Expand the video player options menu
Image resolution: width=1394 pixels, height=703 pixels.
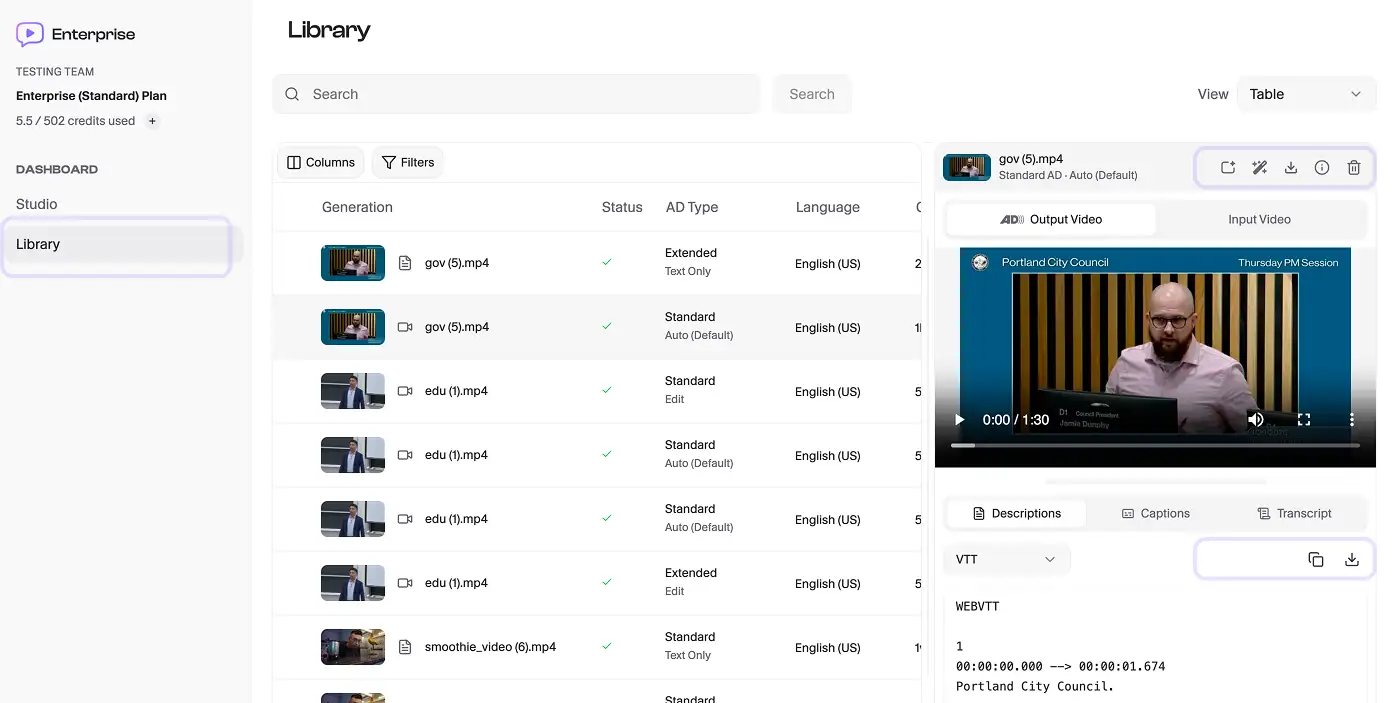pyautogui.click(x=1351, y=419)
